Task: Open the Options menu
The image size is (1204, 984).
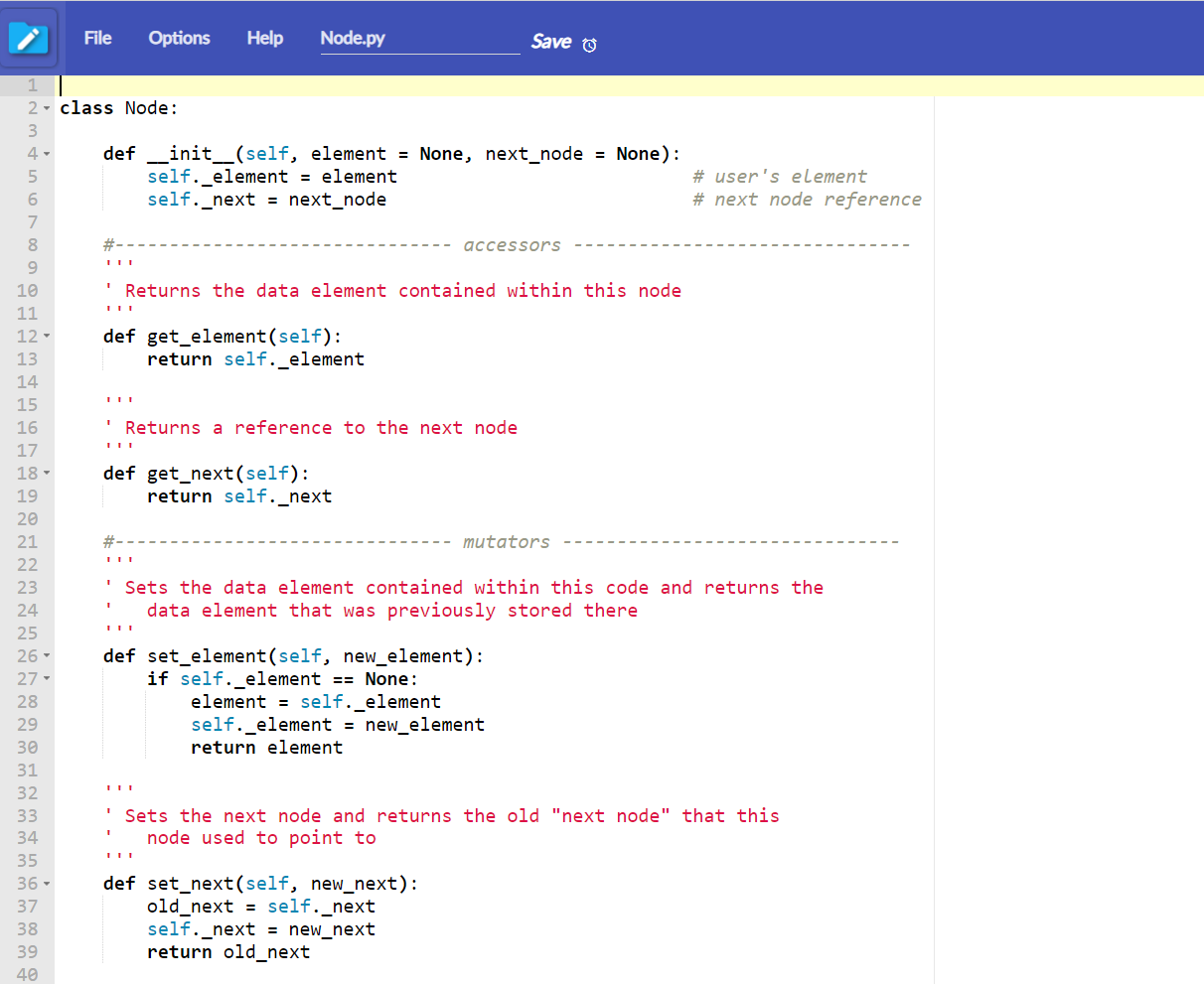Action: [x=179, y=38]
